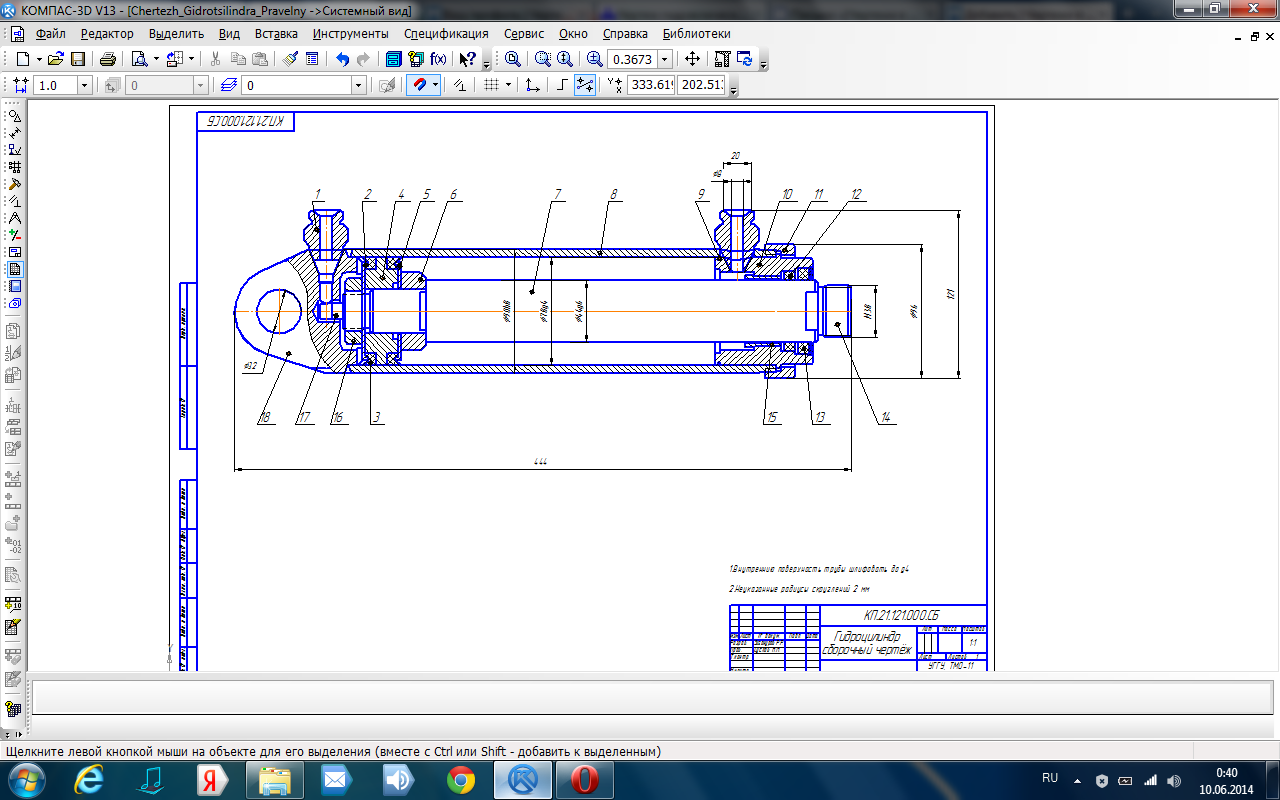Pan the view with move arrows icon
The image size is (1280, 800).
click(x=692, y=59)
